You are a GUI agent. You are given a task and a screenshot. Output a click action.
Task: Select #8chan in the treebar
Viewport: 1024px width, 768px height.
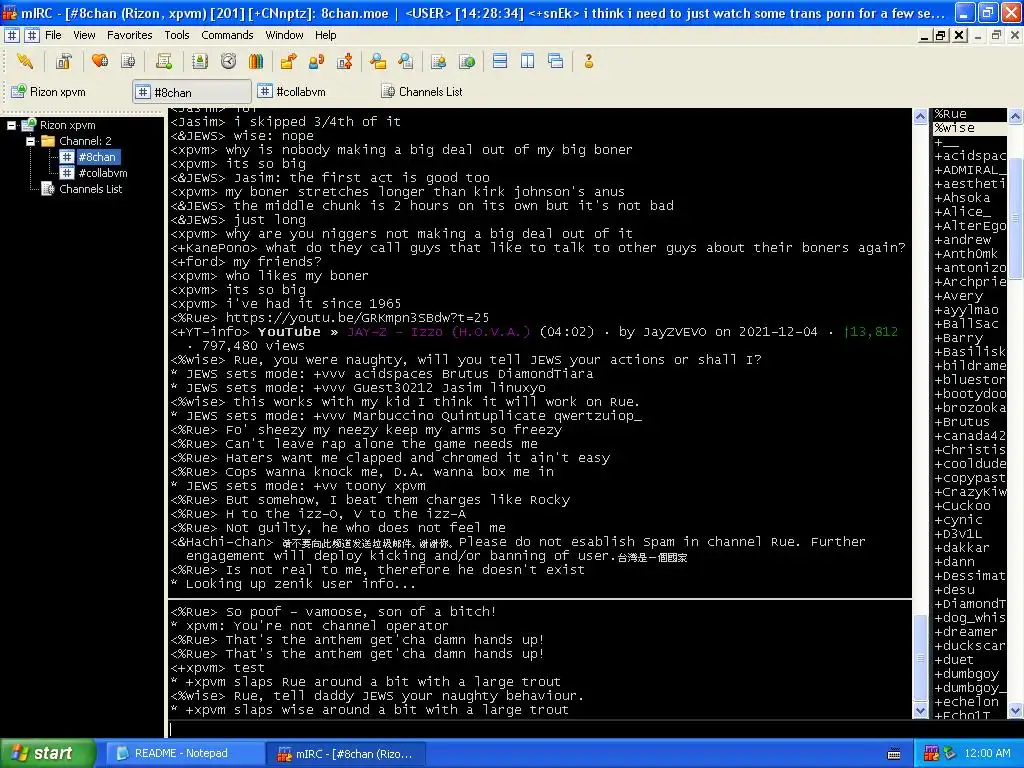click(97, 157)
